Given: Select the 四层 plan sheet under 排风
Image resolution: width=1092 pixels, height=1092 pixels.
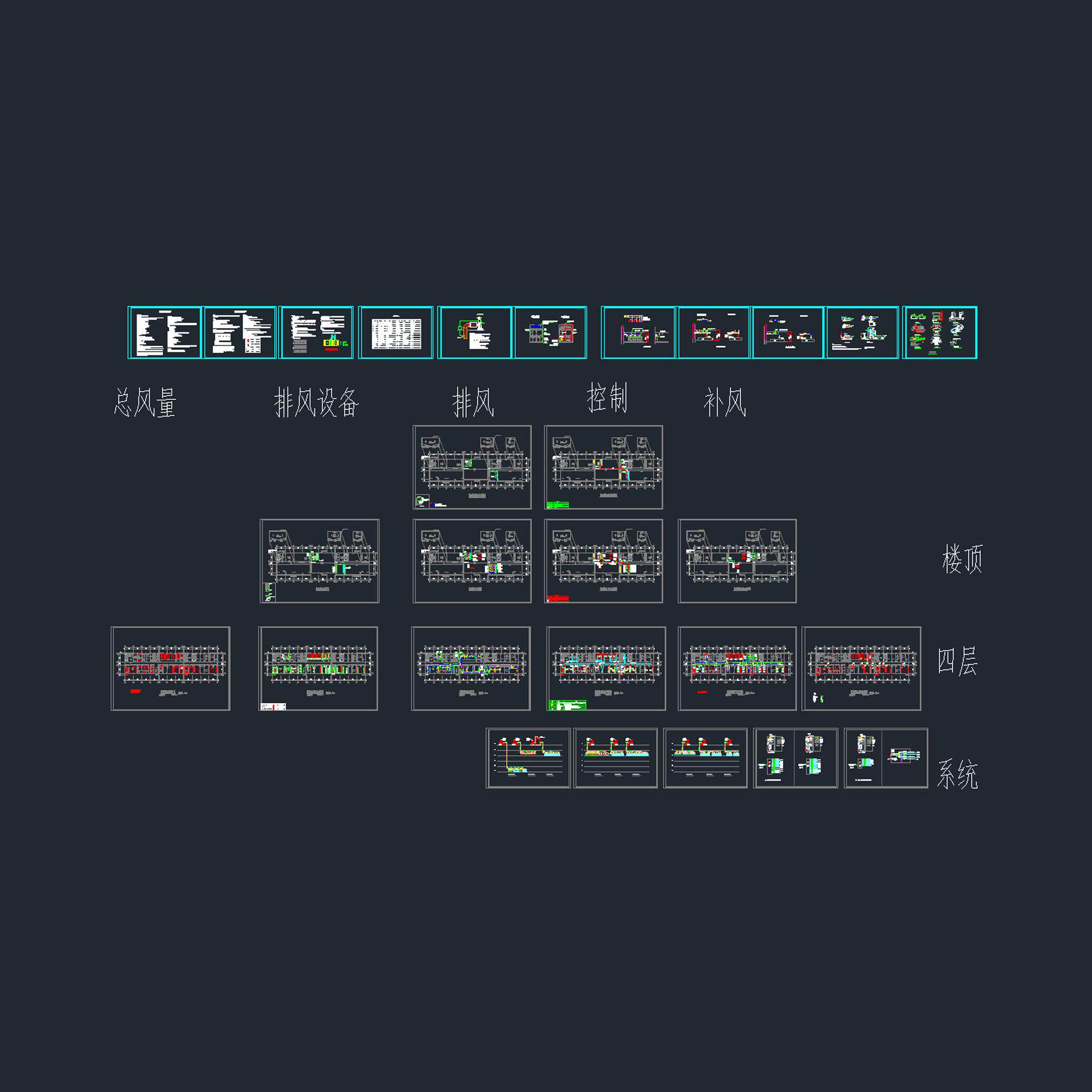Looking at the screenshot, I should point(471,668).
